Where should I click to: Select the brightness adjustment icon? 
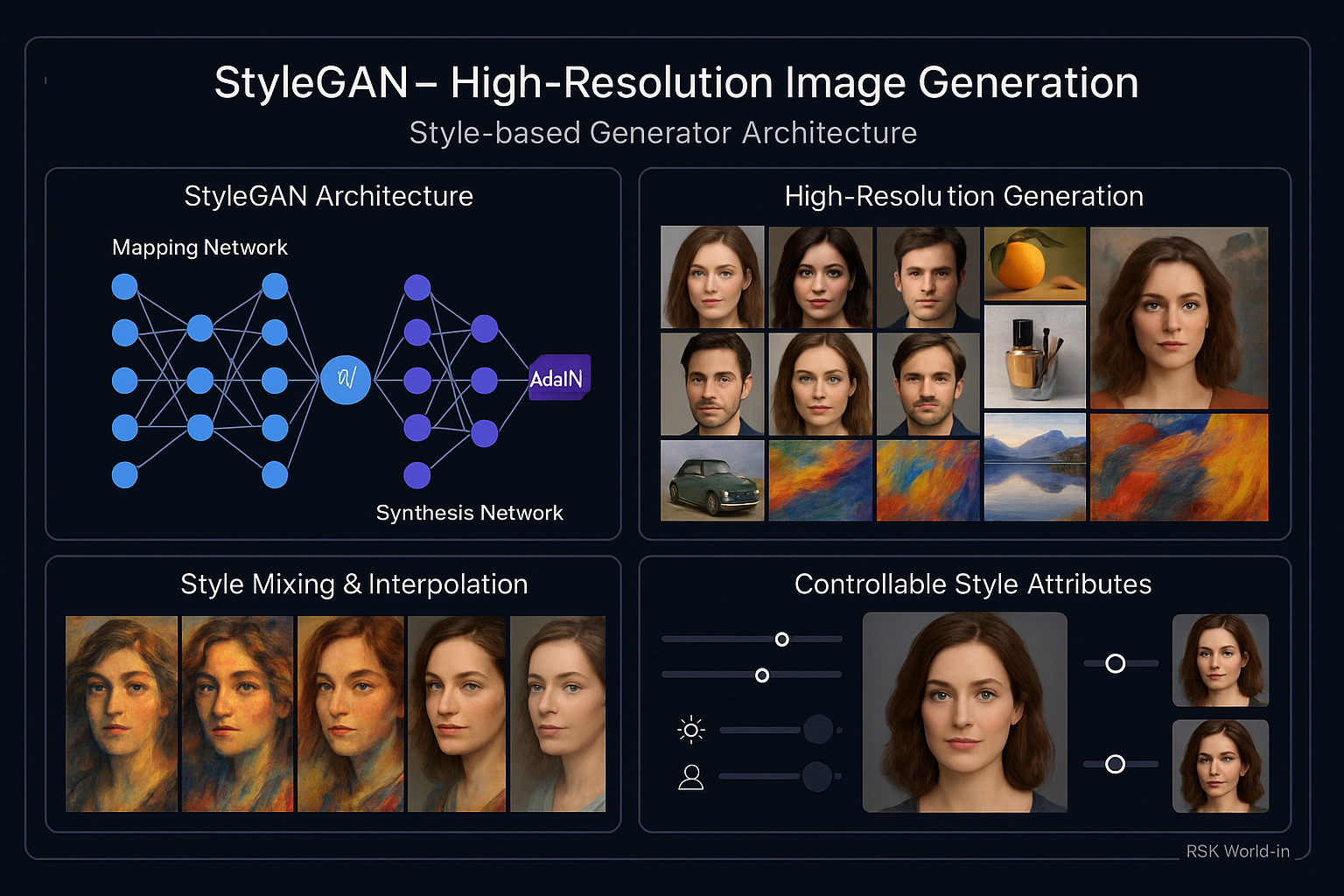pyautogui.click(x=689, y=729)
